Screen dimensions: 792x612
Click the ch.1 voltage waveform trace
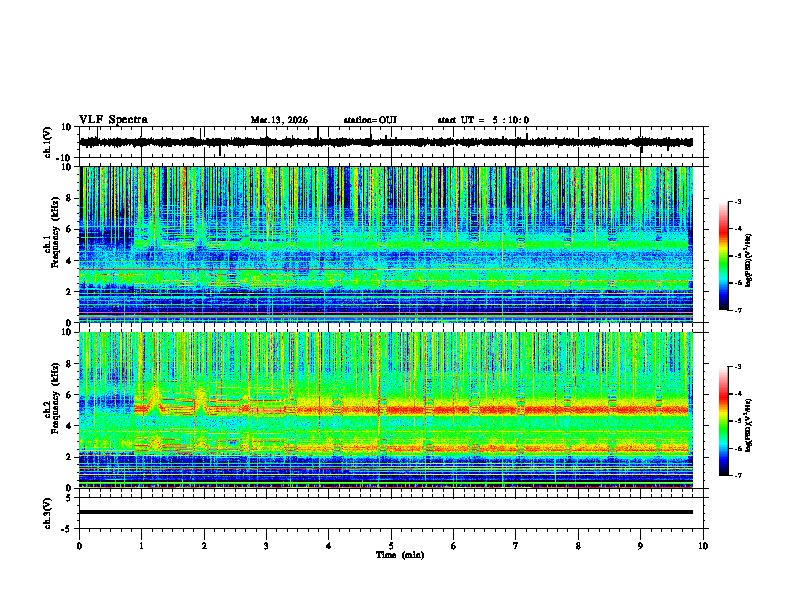click(386, 142)
